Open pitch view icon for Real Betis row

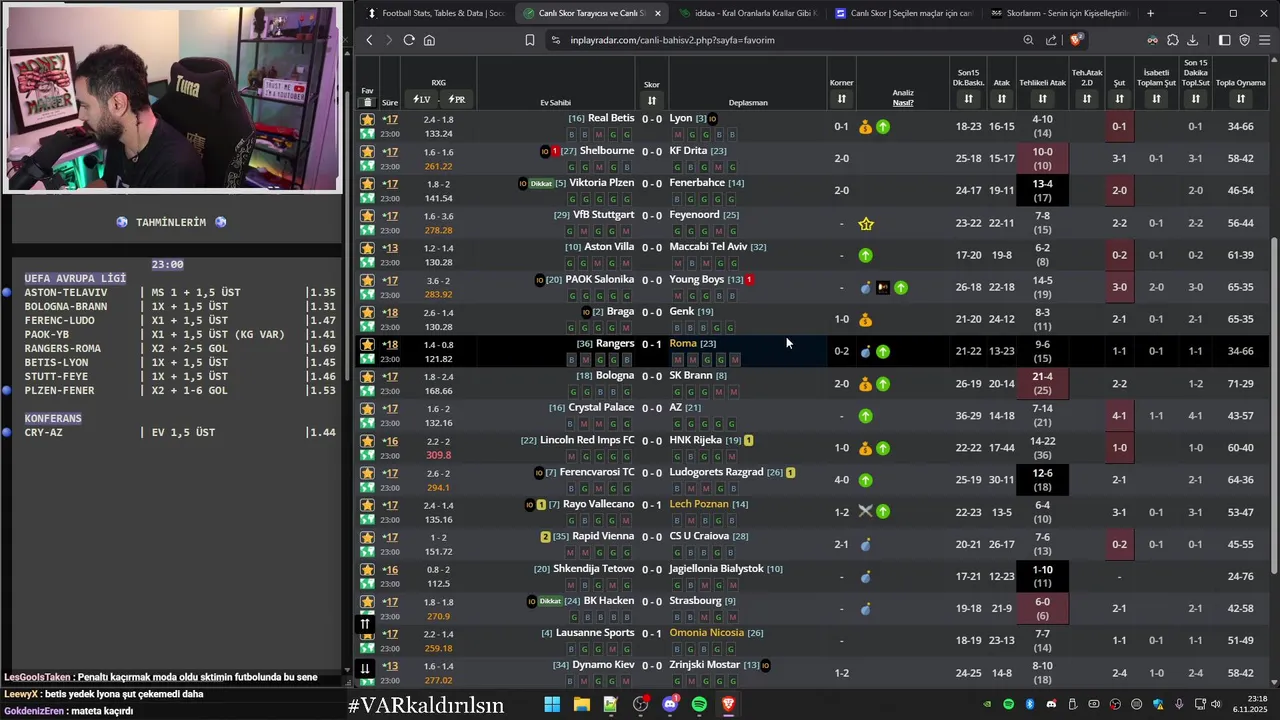click(x=368, y=134)
